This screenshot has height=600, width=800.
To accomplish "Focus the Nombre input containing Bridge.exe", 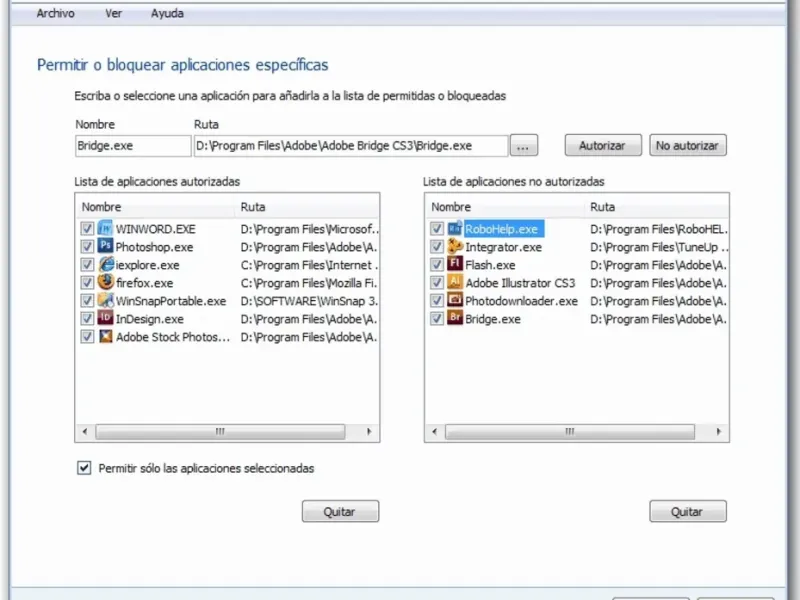I will click(133, 146).
